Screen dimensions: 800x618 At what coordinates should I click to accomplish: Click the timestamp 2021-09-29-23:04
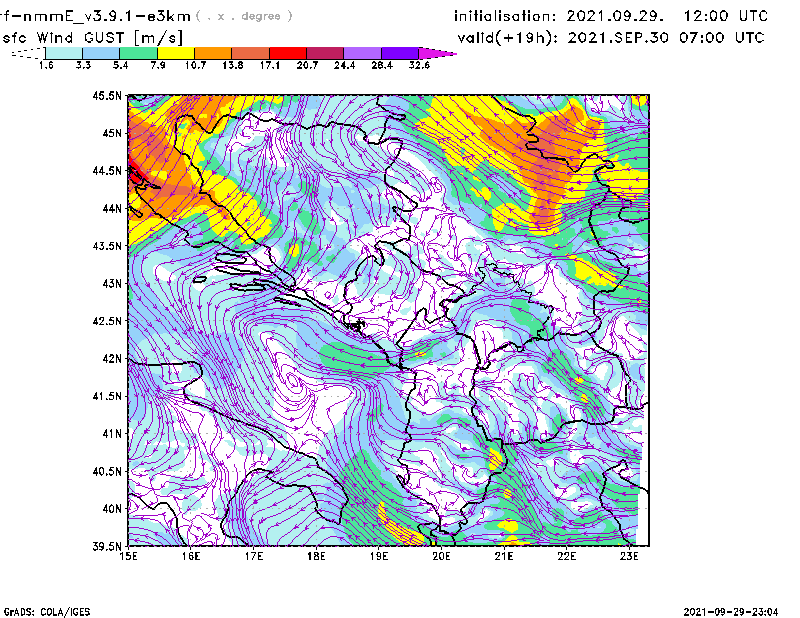point(731,612)
